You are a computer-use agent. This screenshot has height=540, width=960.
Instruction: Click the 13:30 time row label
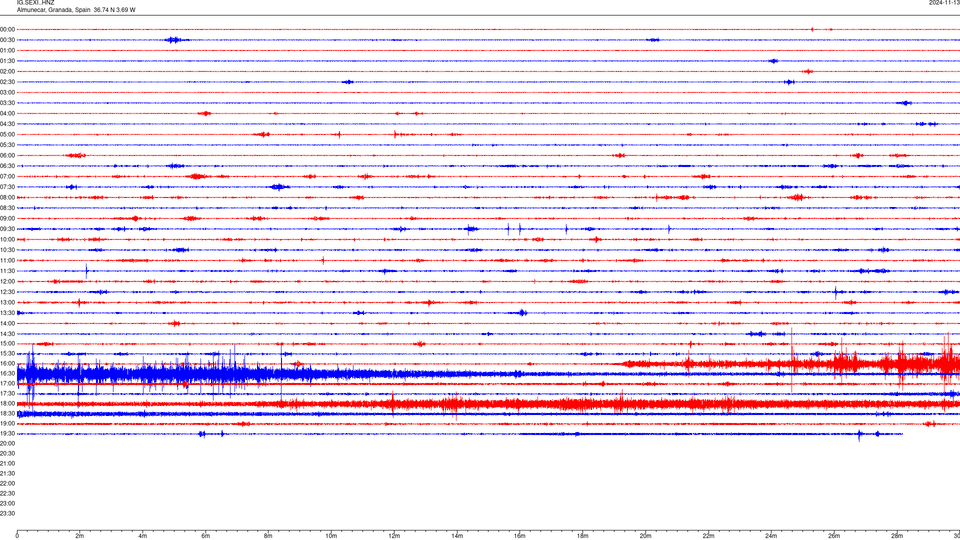pyautogui.click(x=7, y=313)
